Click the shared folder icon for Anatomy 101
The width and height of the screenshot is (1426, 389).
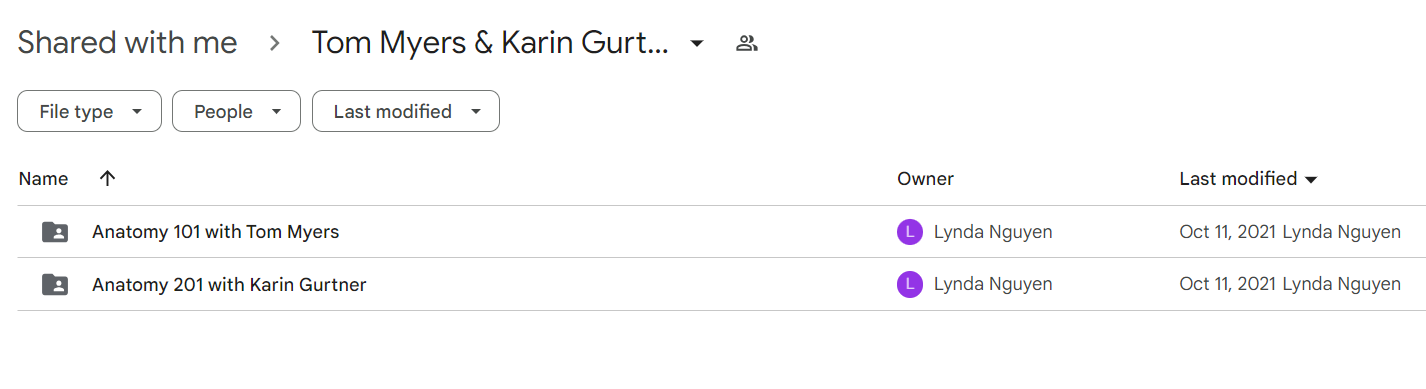pos(55,232)
